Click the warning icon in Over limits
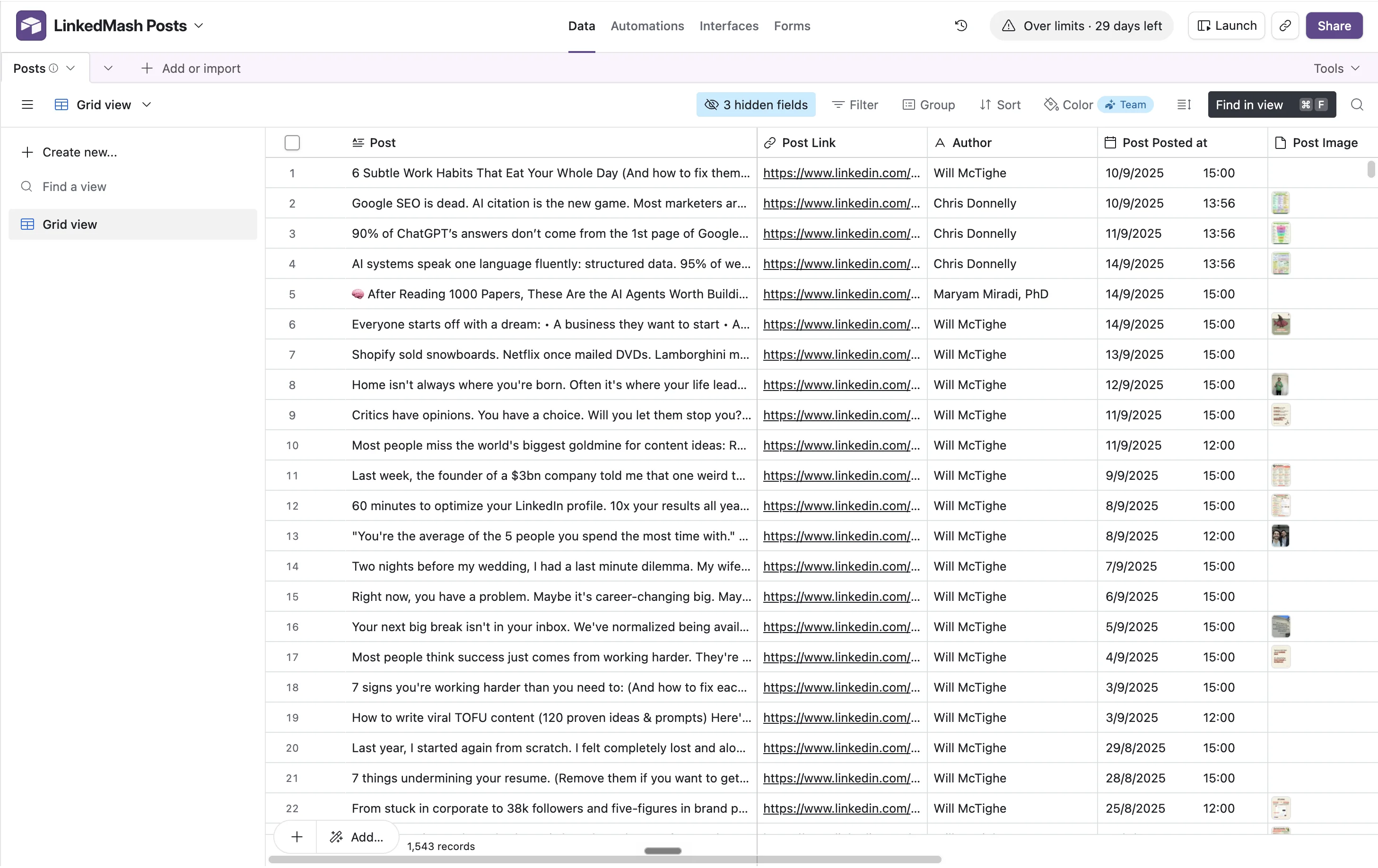This screenshot has height=868, width=1378. coord(1008,26)
